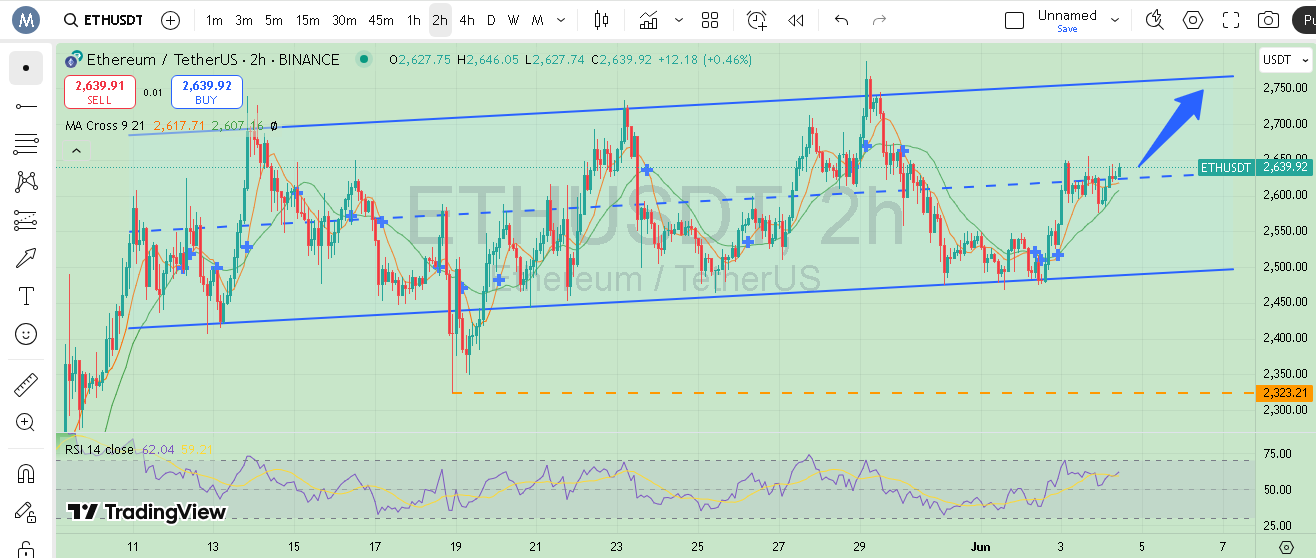This screenshot has height=558, width=1316.
Task: Switch to the 3m timeframe
Action: 244,20
